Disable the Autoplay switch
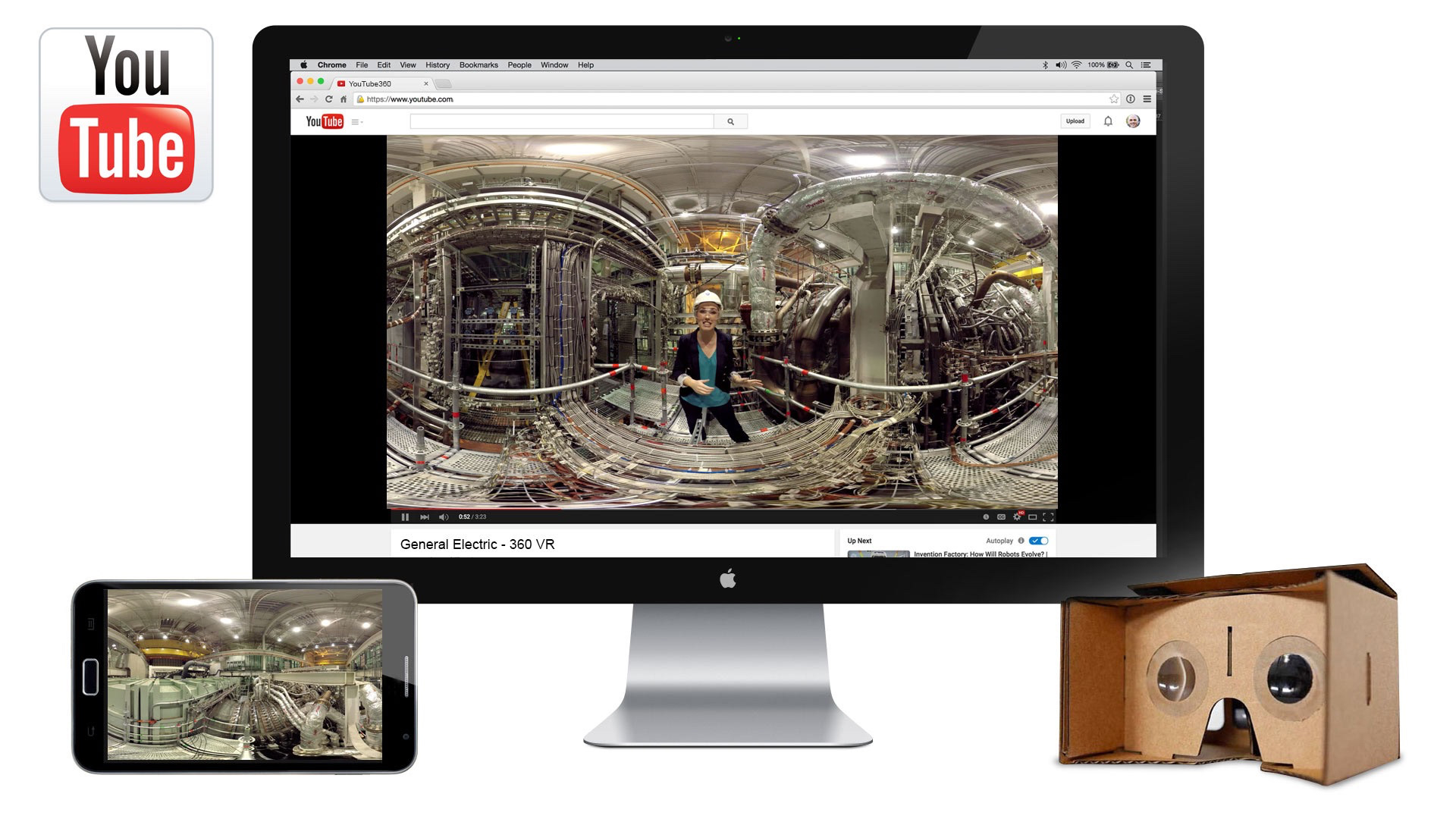The width and height of the screenshot is (1456, 819). [x=1039, y=541]
